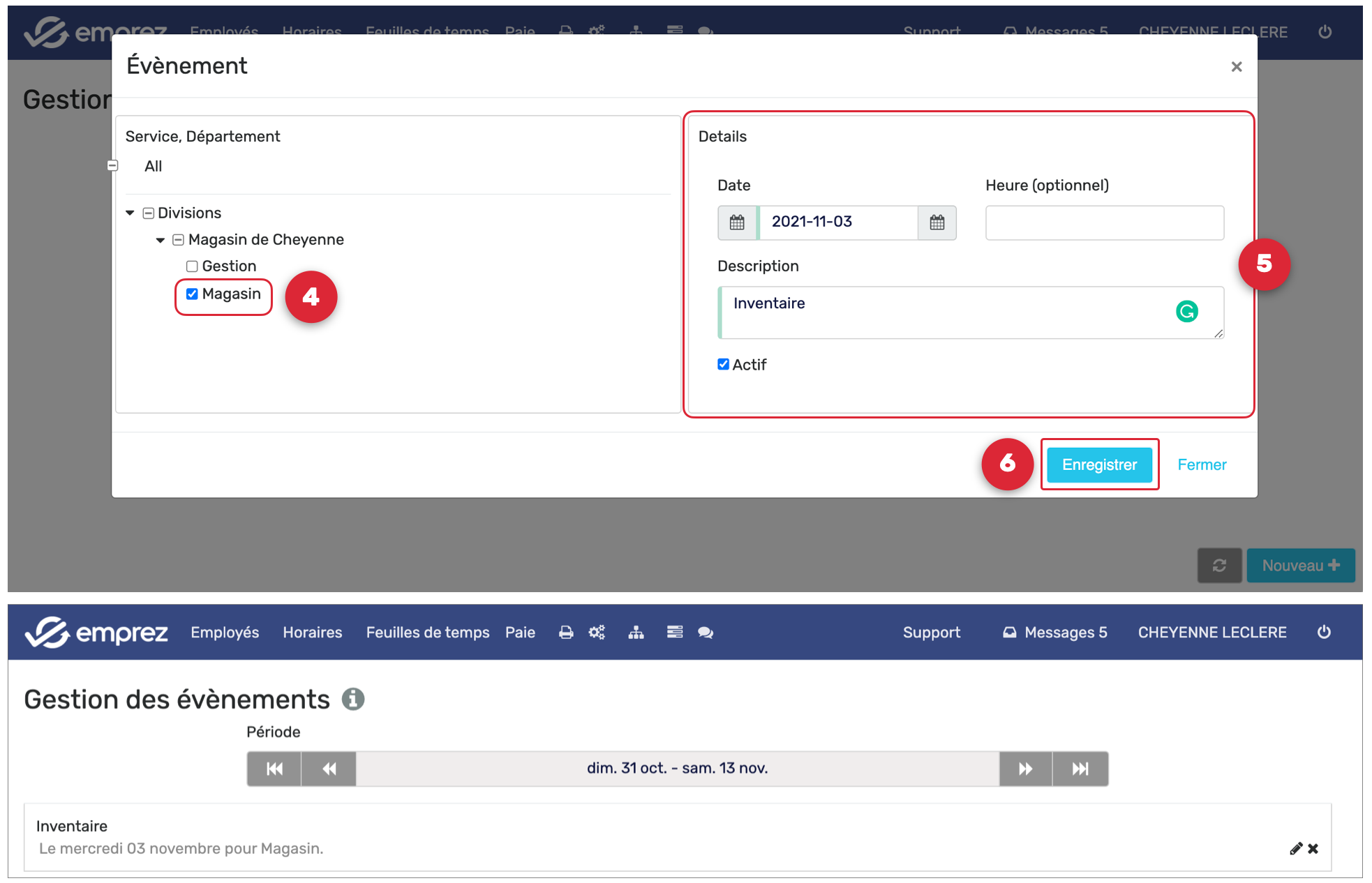The height and width of the screenshot is (883, 1372).
Task: Collapse the Divisions tree node
Action: click(x=130, y=213)
